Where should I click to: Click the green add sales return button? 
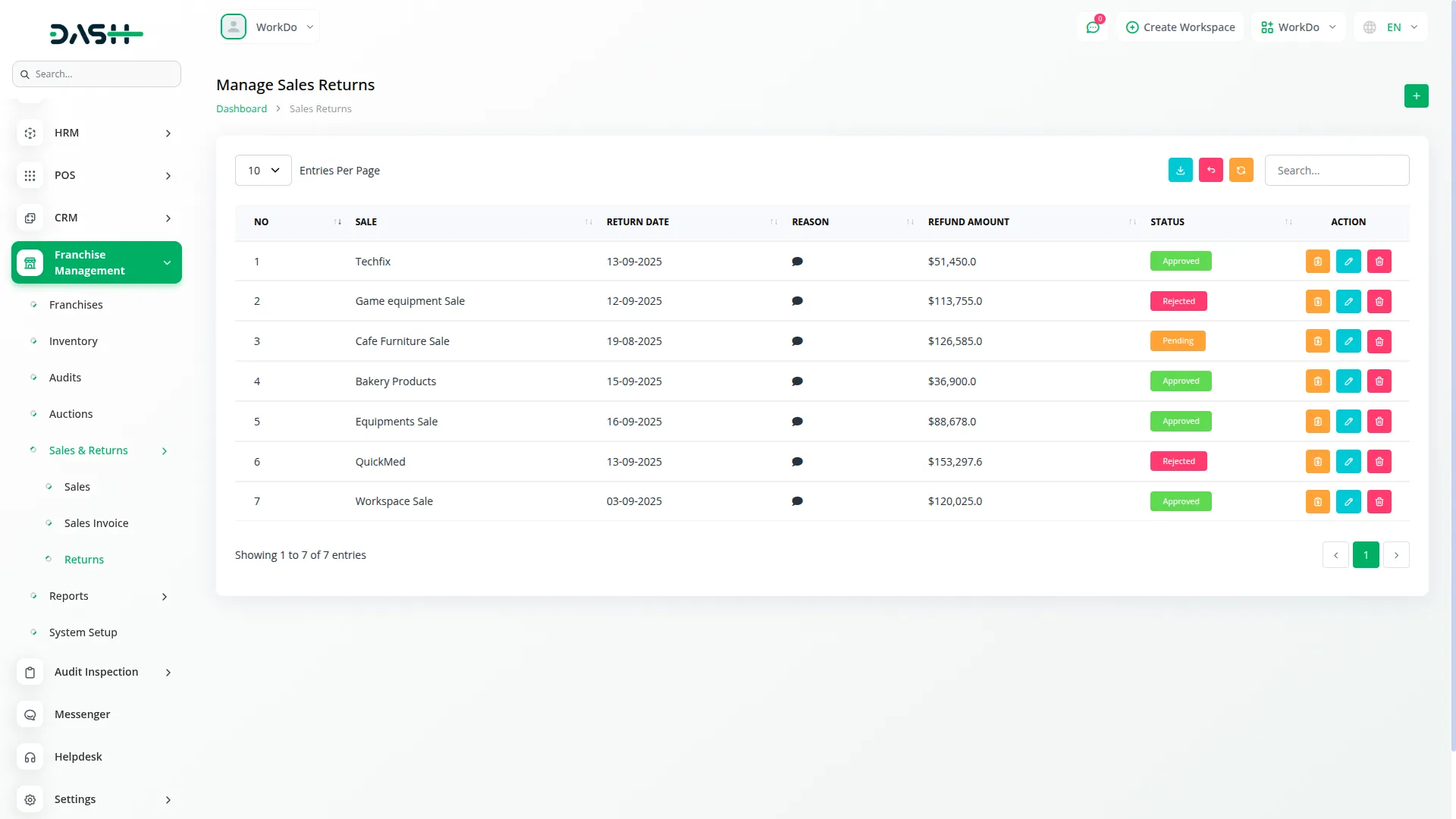1416,96
